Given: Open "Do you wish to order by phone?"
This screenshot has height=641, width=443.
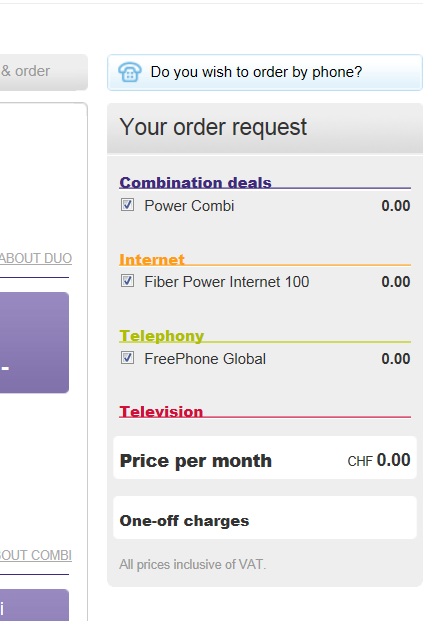Looking at the screenshot, I should pos(256,72).
